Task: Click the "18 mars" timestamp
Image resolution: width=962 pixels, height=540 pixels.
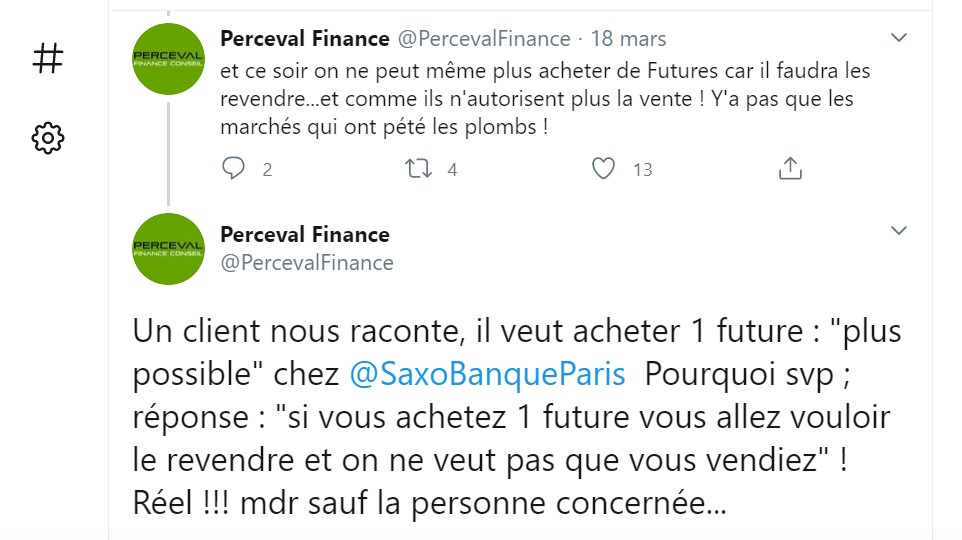Action: [628, 39]
